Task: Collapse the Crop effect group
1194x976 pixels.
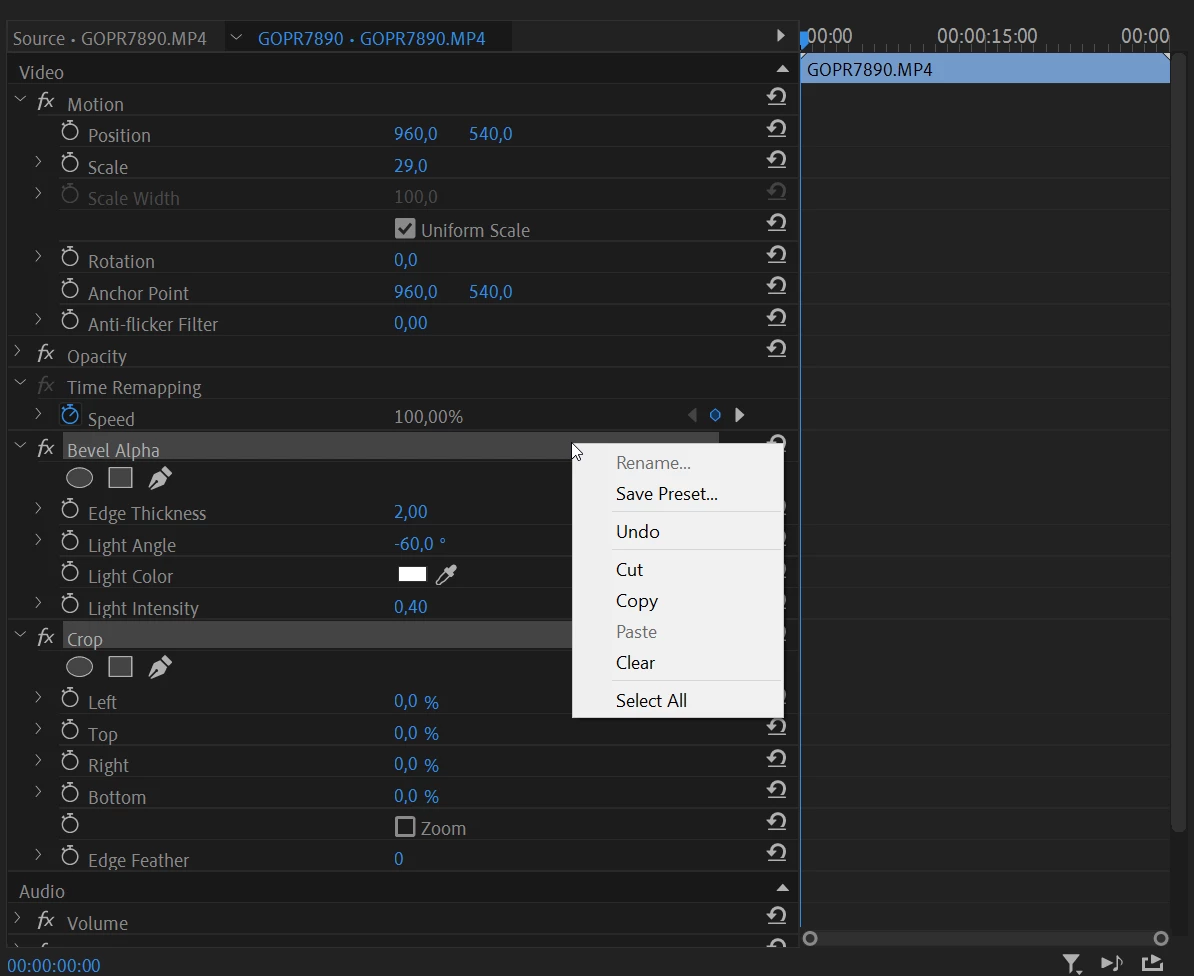Action: 21,635
